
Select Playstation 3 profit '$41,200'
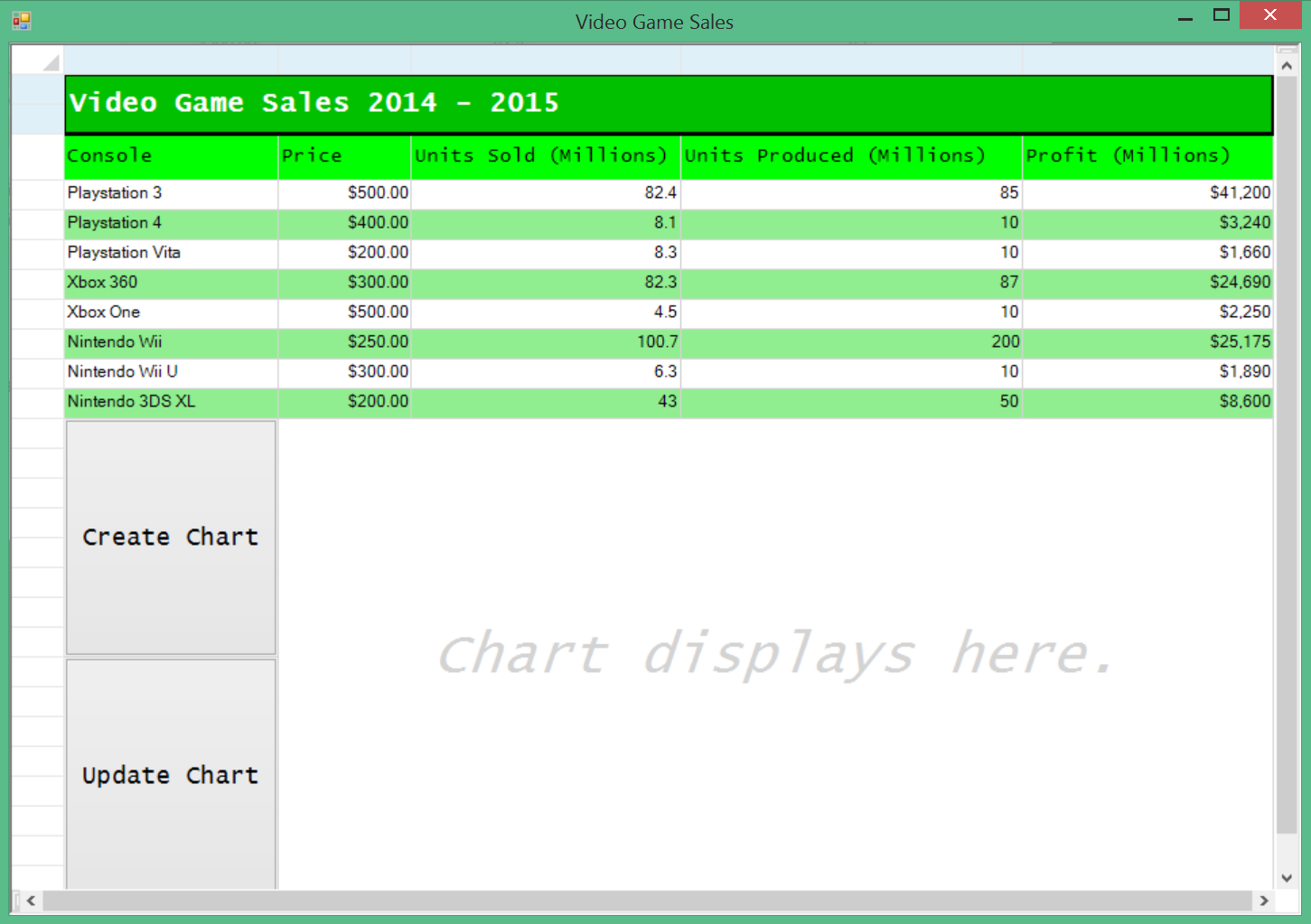point(1147,193)
